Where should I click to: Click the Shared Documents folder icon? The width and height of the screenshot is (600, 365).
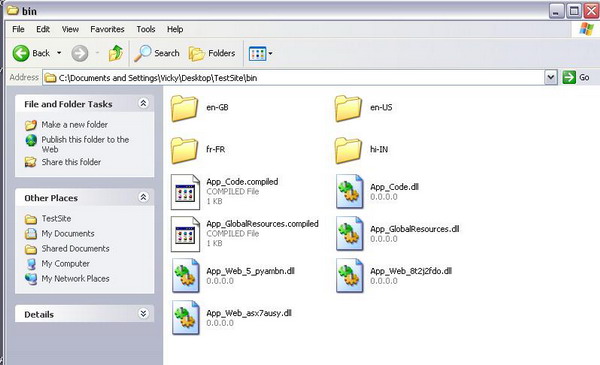[31, 249]
